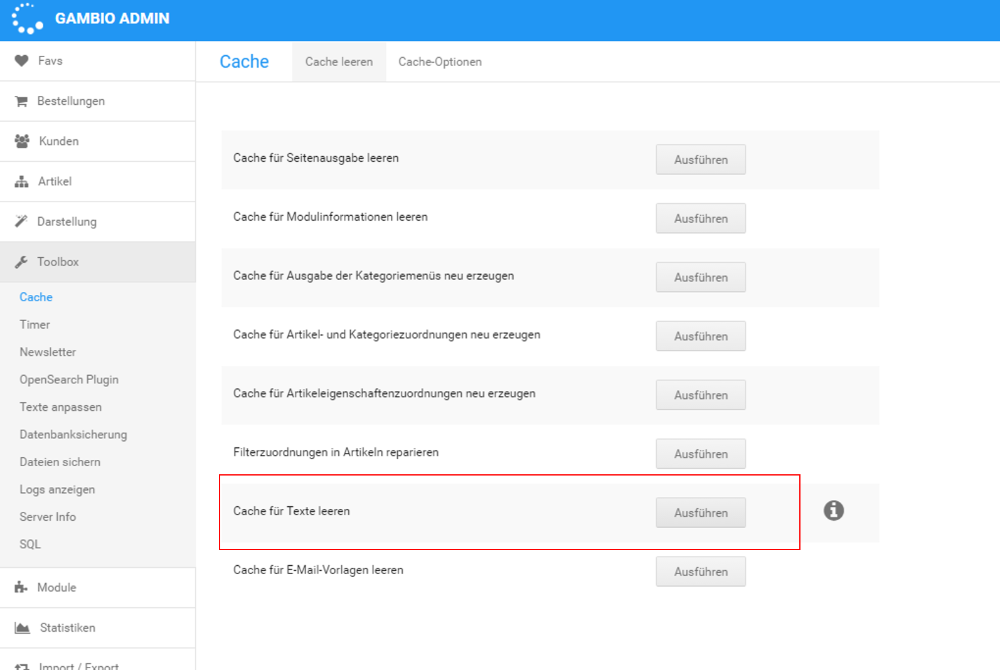The image size is (1000, 670).
Task: Click Ausführen for Cache für Seitenausgabe leeren
Action: (701, 159)
